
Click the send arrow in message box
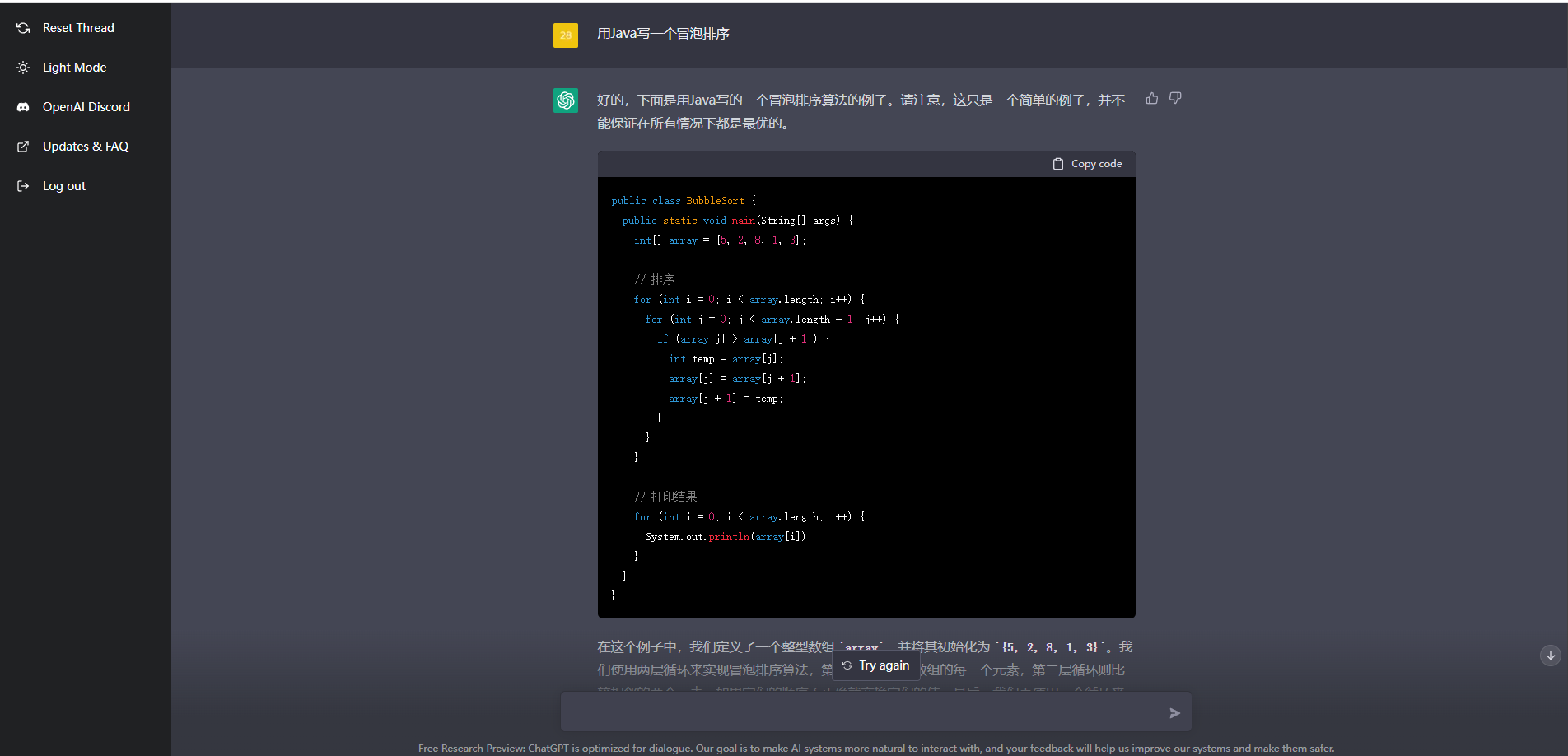coord(1175,713)
